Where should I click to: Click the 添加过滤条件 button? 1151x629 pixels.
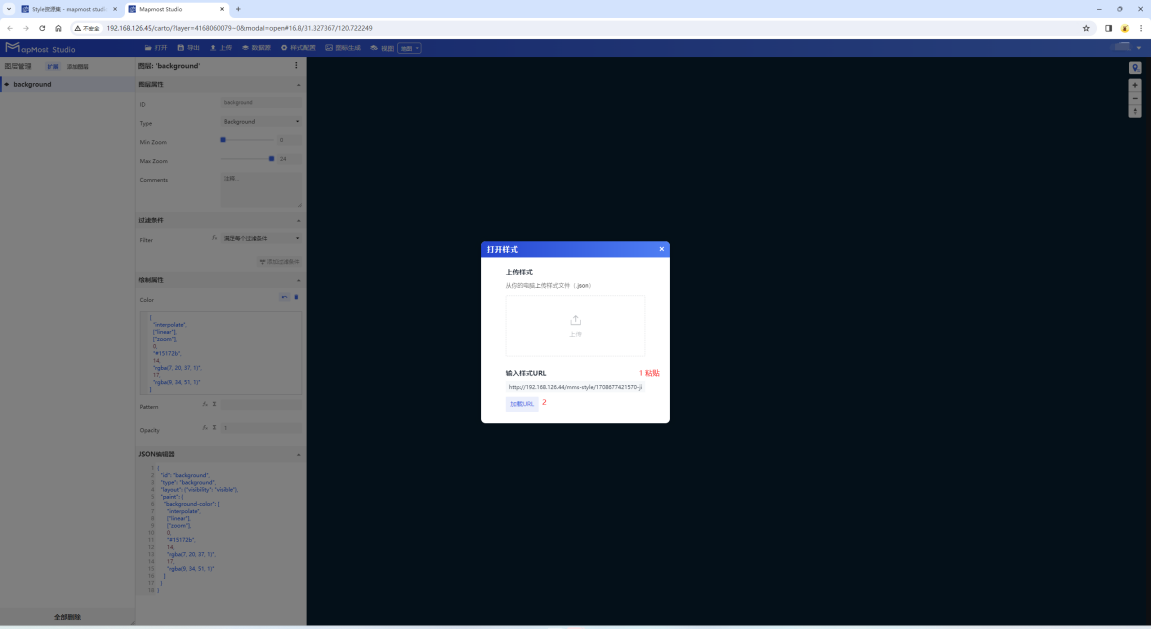click(279, 261)
